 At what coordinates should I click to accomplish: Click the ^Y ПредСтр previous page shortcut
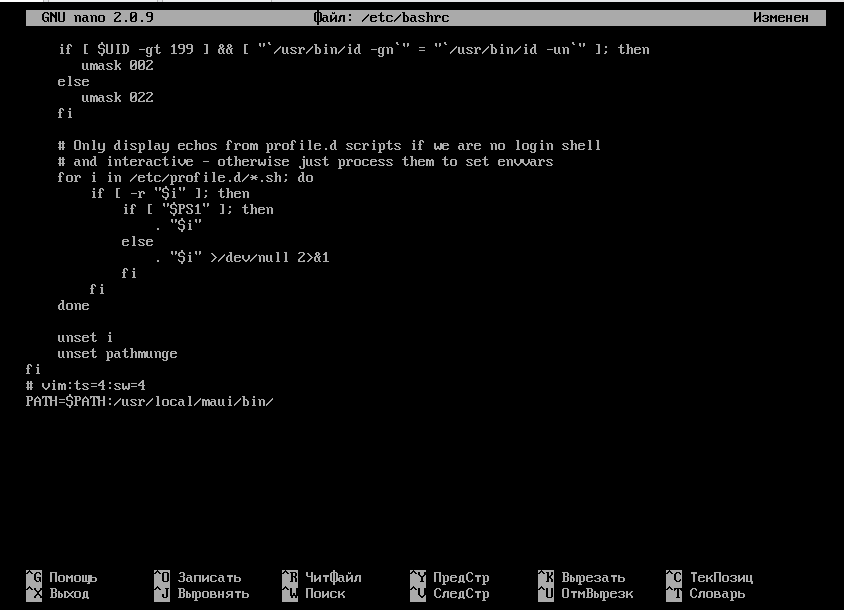tap(449, 577)
